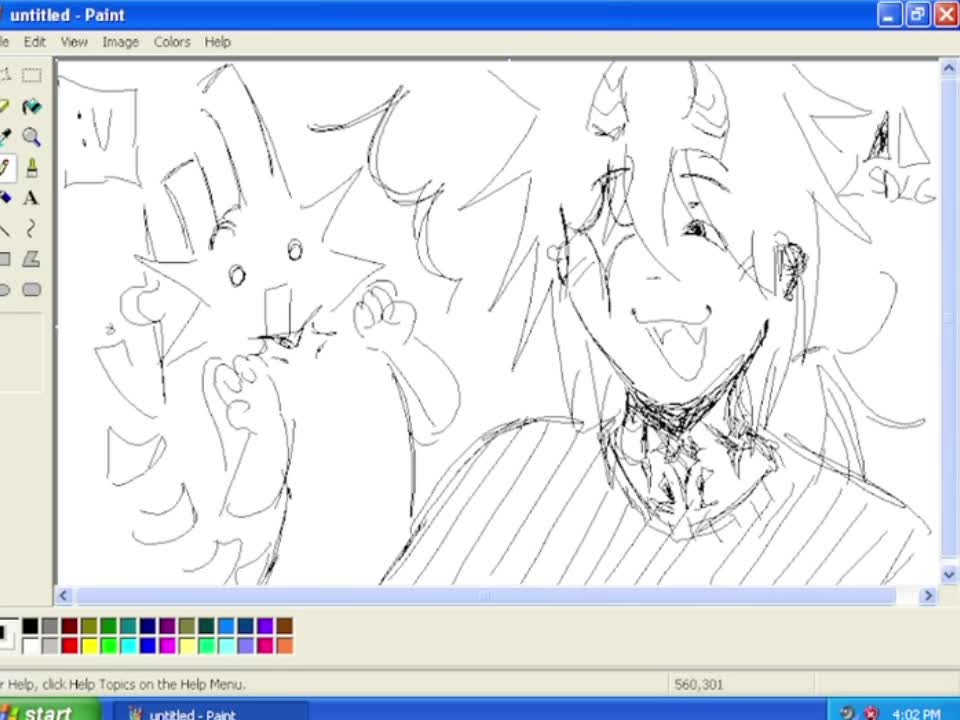This screenshot has height=720, width=960.
Task: Pick the orange swatch at palette end
Action: 284,645
